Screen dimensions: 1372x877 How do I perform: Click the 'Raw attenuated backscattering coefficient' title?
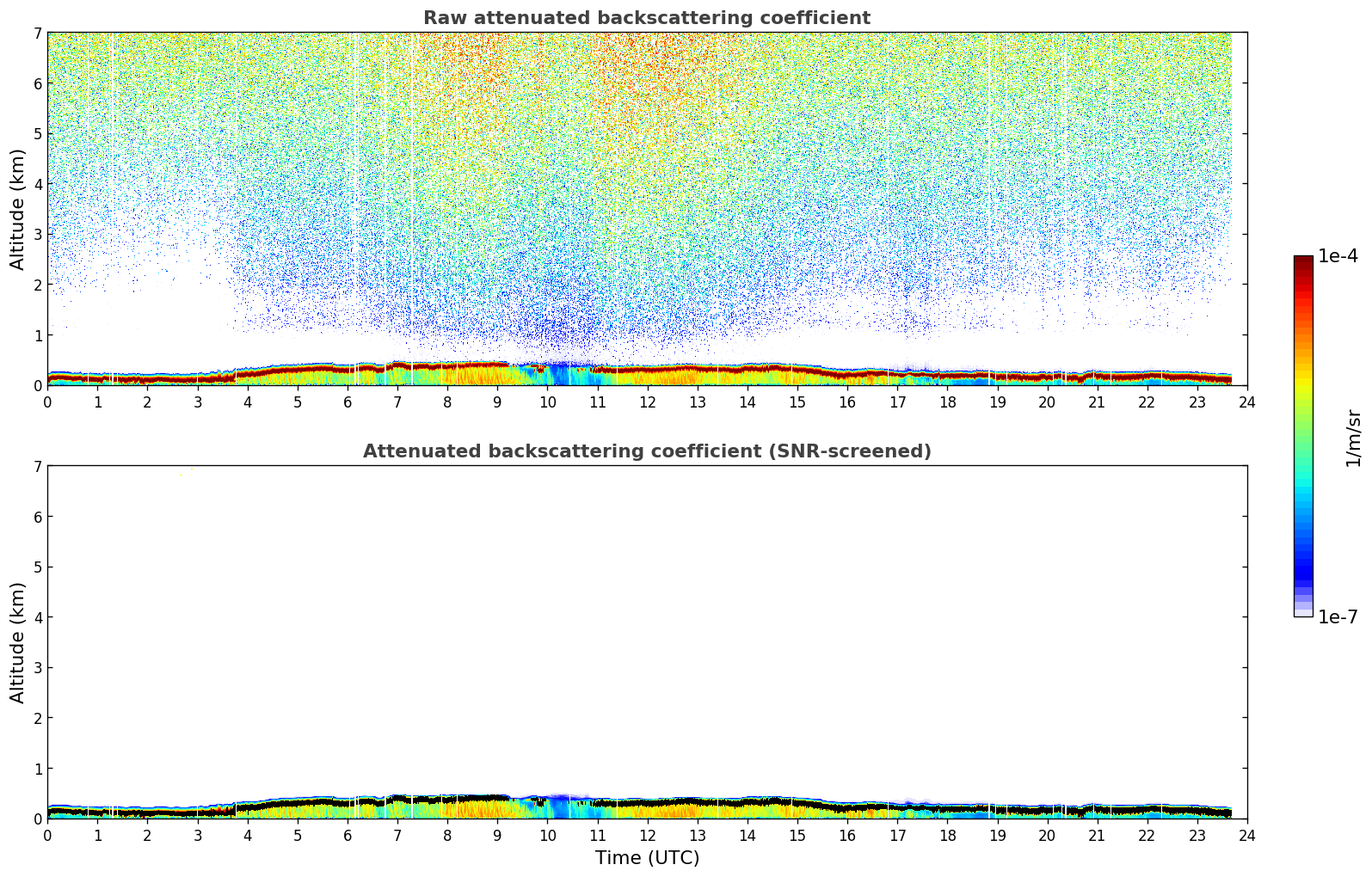[646, 18]
